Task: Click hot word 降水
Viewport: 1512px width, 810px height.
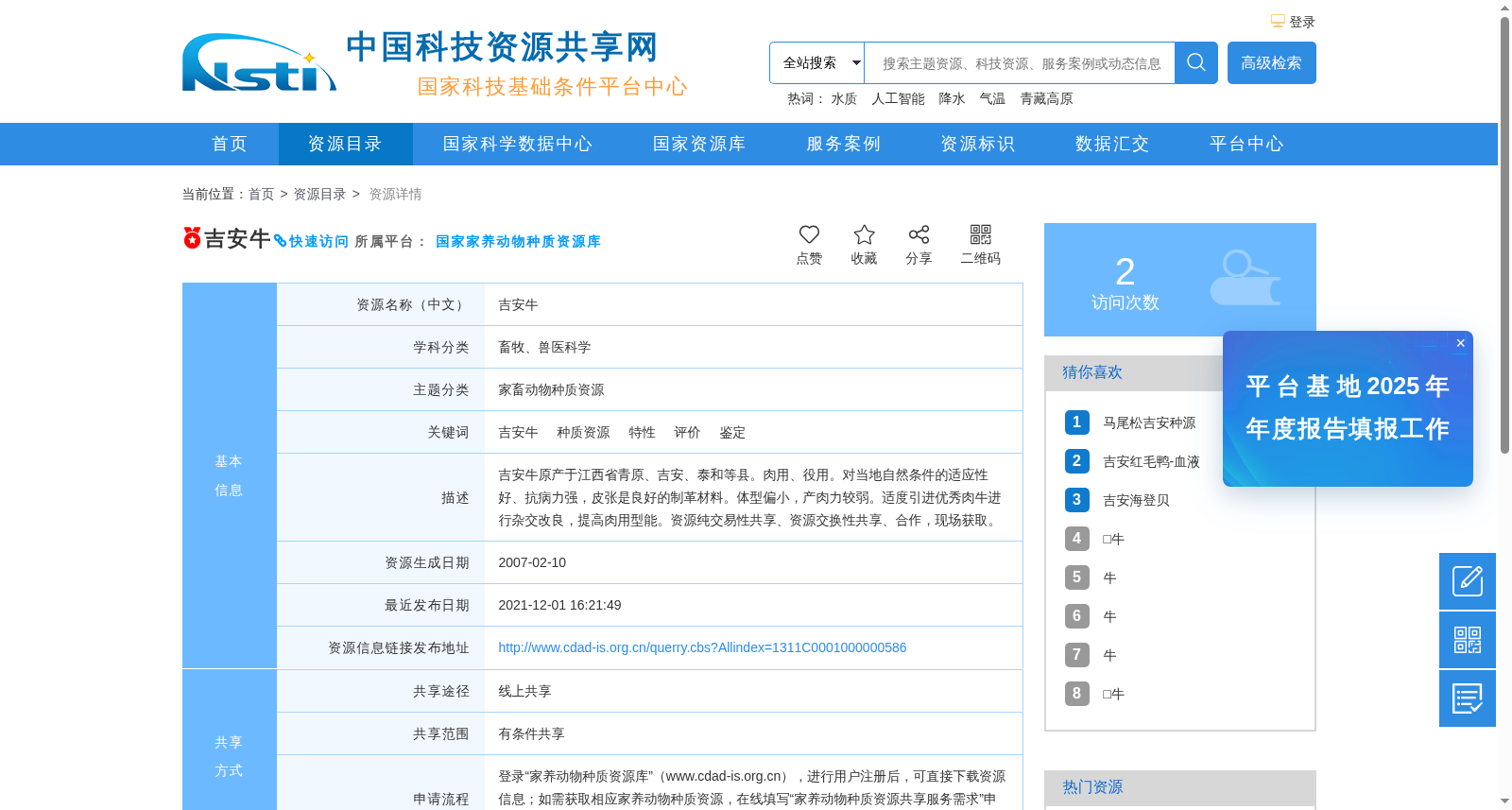Action: [952, 98]
